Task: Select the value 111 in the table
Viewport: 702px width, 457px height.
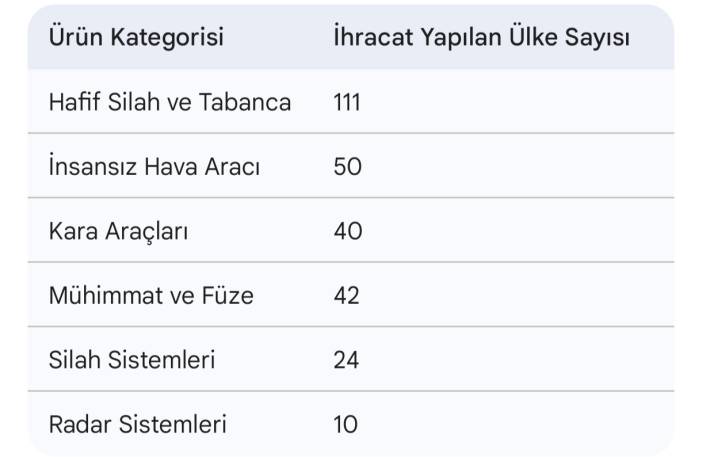Action: [347, 103]
